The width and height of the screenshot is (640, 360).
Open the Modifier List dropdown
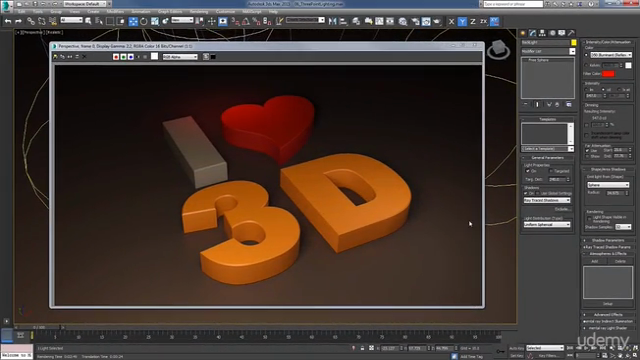[548, 51]
